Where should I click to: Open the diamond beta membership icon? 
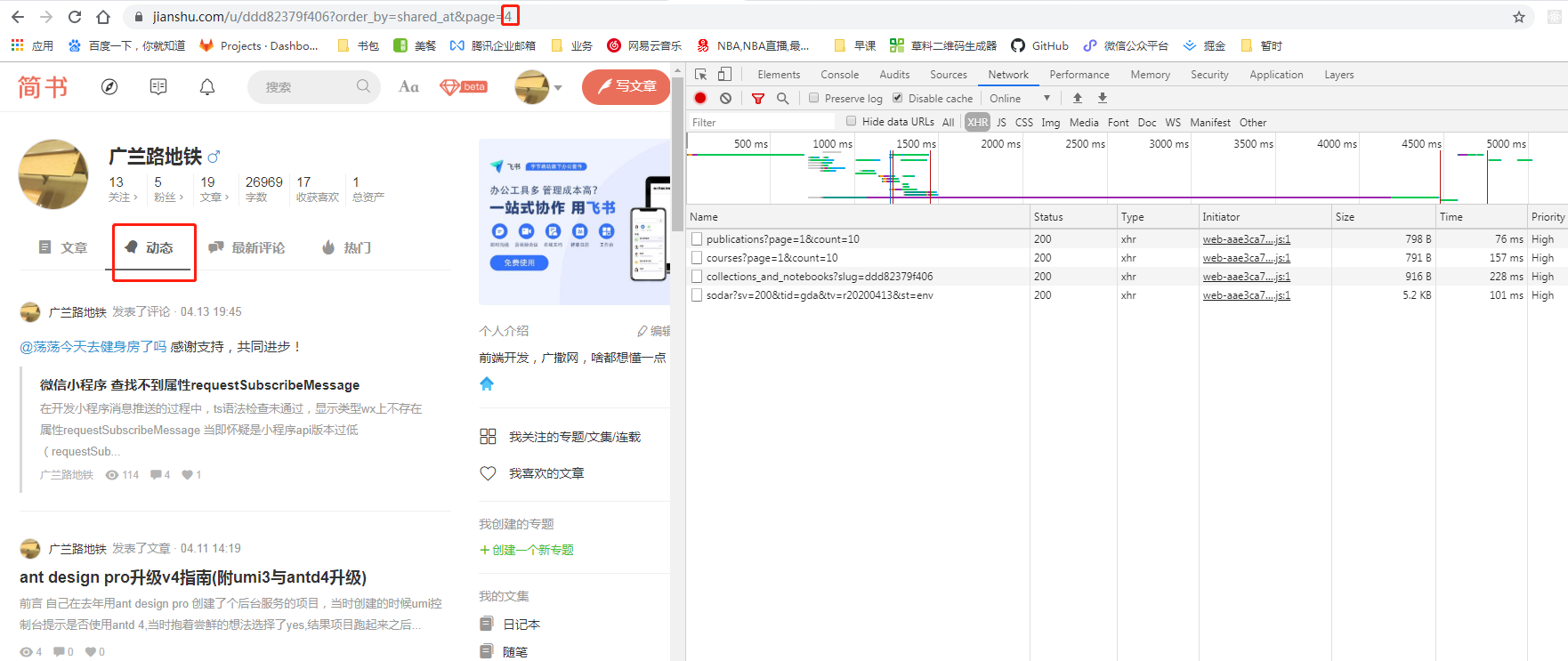464,86
